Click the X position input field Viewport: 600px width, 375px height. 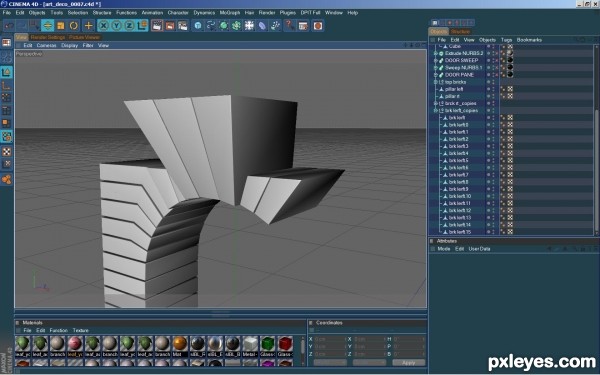pyautogui.click(x=330, y=339)
